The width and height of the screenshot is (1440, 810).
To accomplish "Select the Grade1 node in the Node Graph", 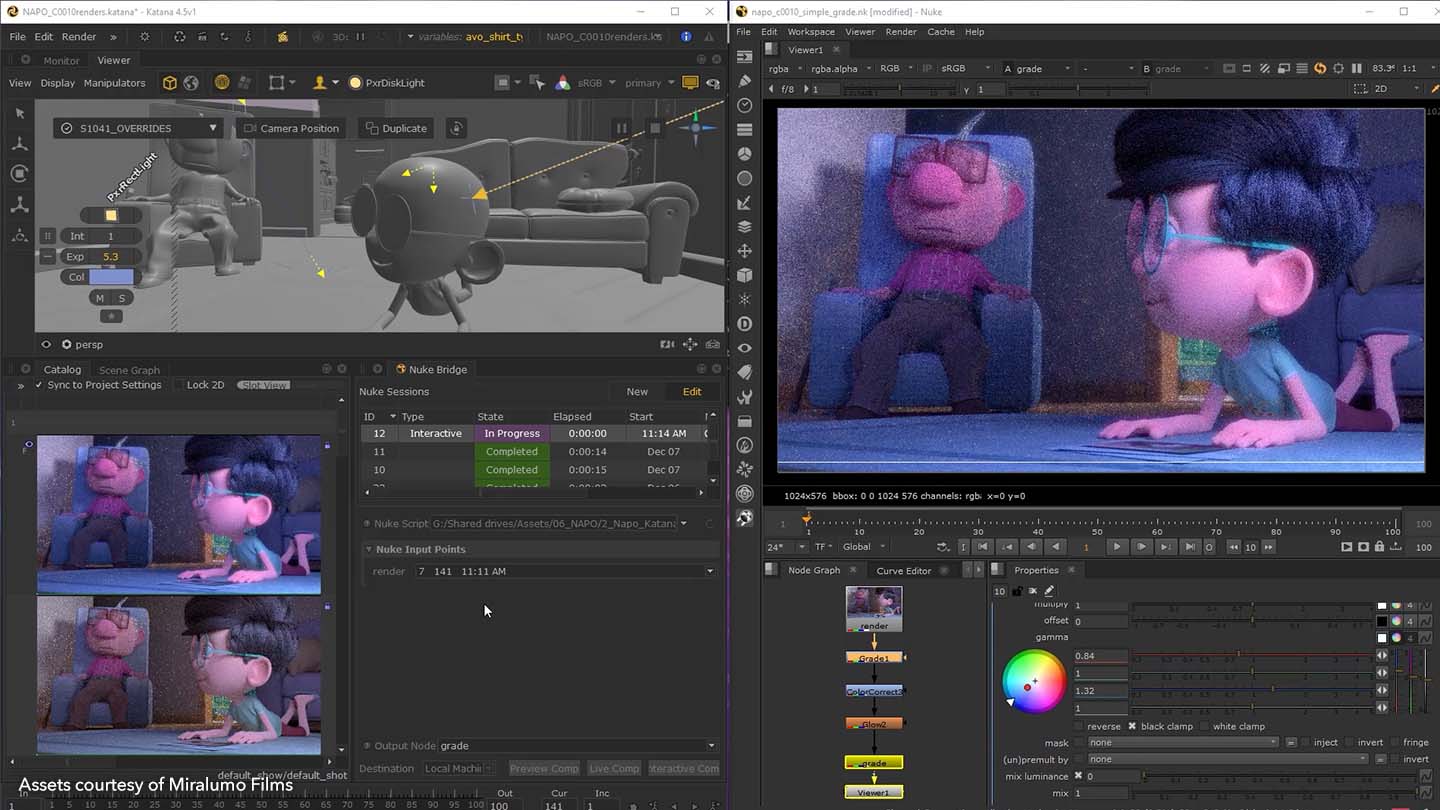I will (x=871, y=657).
